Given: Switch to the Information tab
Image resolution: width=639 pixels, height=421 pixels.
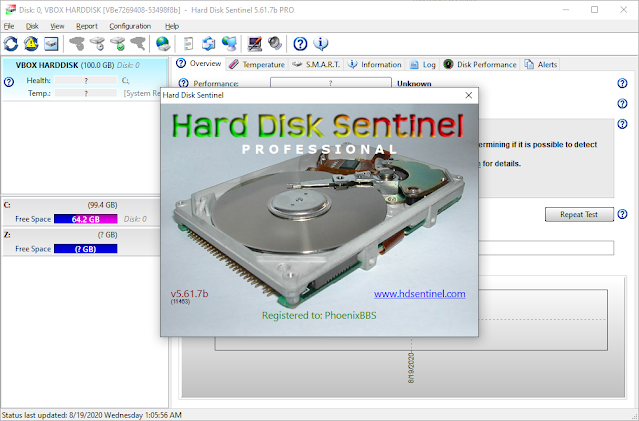Looking at the screenshot, I should 375,64.
